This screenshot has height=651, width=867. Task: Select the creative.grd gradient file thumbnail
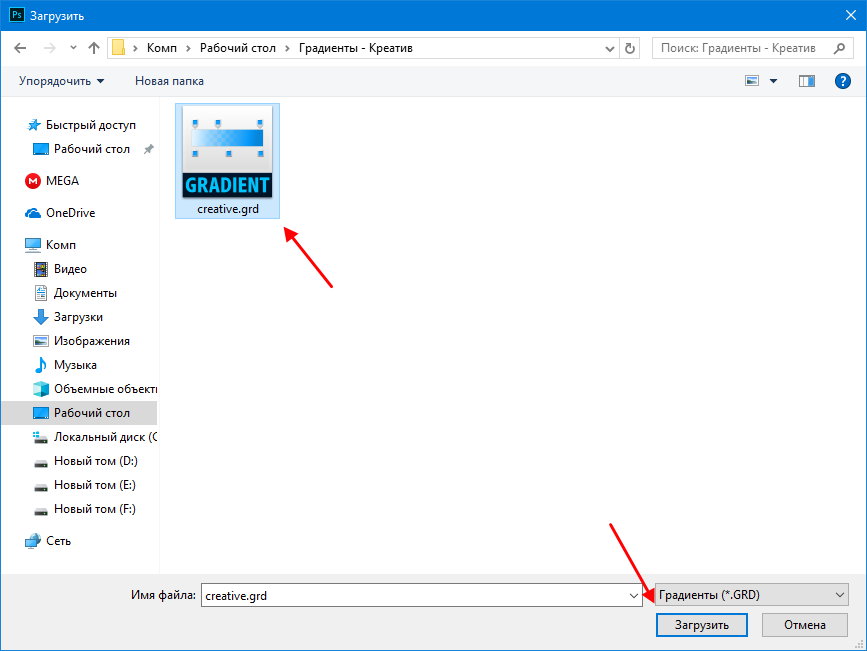[227, 152]
